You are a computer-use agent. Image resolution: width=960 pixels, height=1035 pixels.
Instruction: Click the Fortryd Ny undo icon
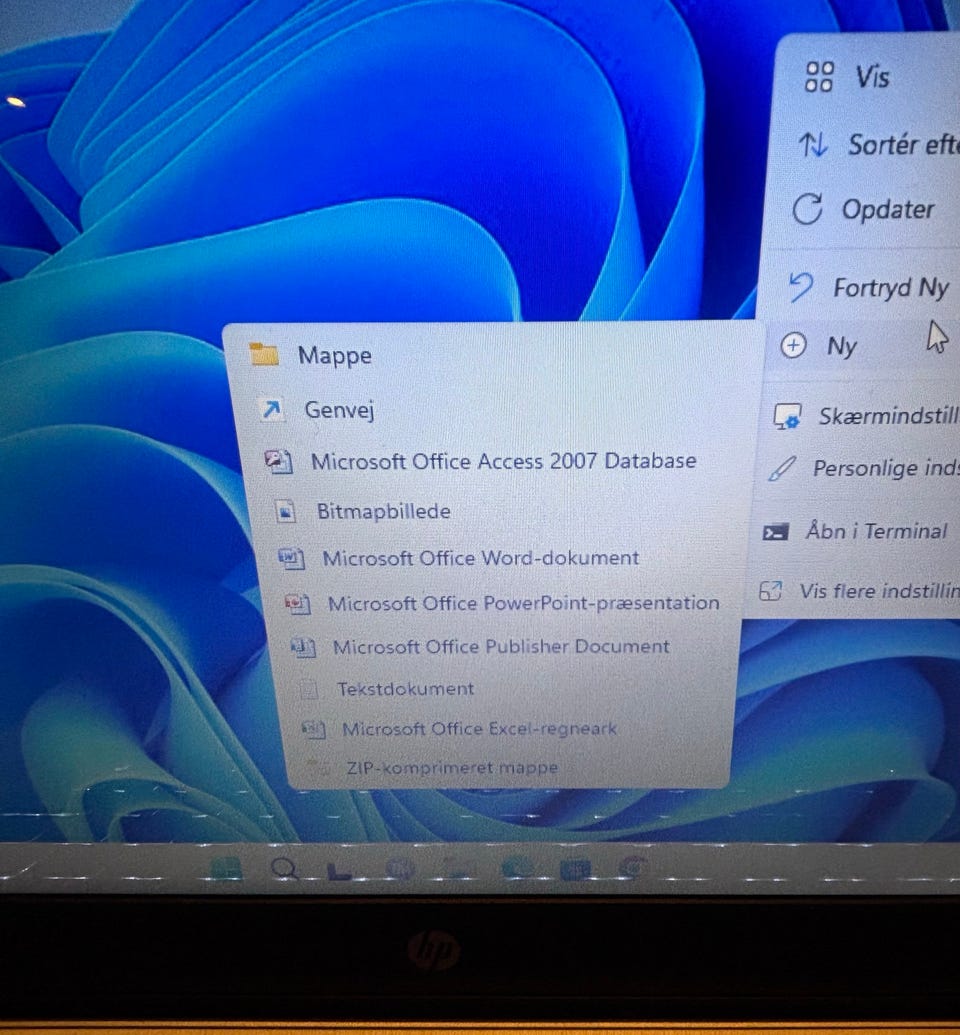(801, 288)
